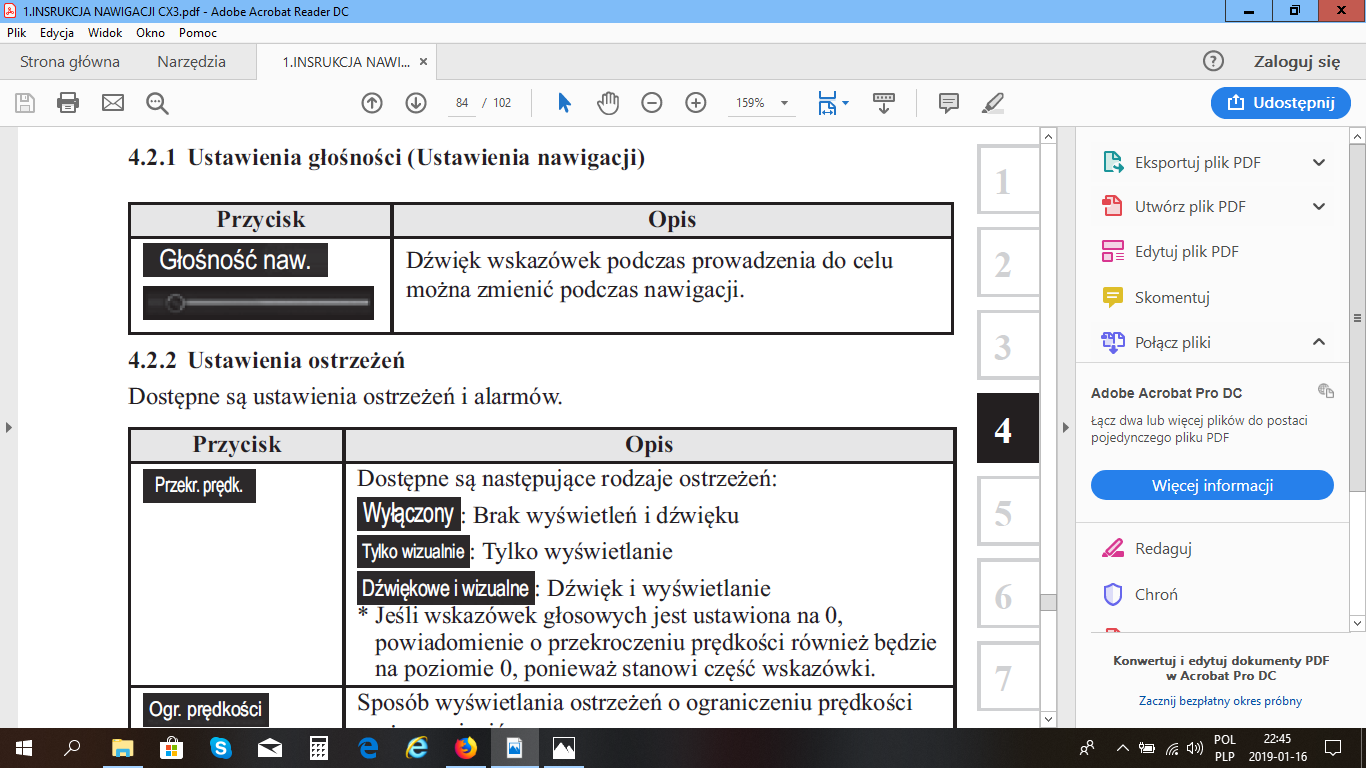Open Firefox from the taskbar
The width and height of the screenshot is (1366, 768).
tap(466, 748)
